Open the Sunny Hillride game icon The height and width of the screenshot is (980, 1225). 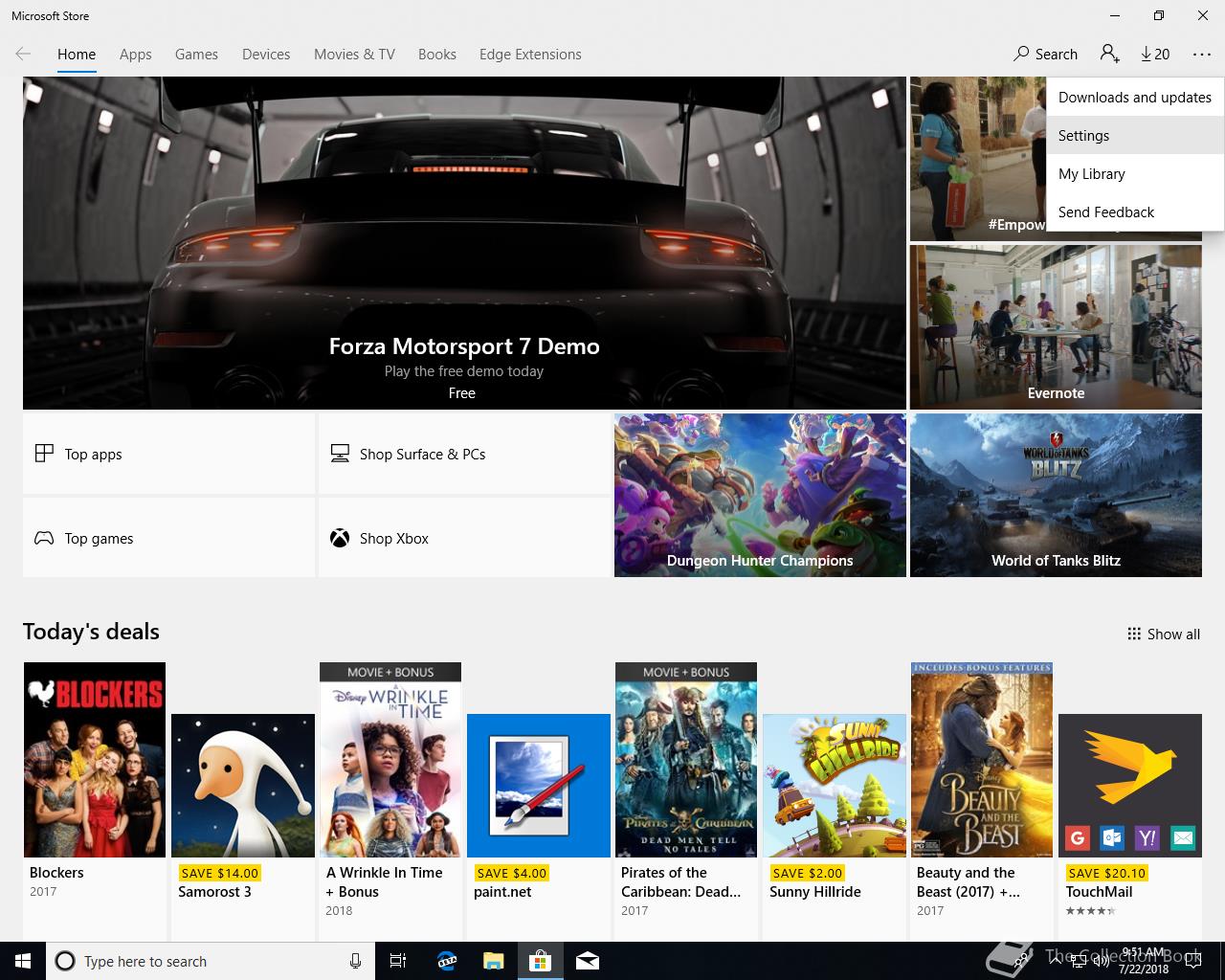(x=835, y=786)
